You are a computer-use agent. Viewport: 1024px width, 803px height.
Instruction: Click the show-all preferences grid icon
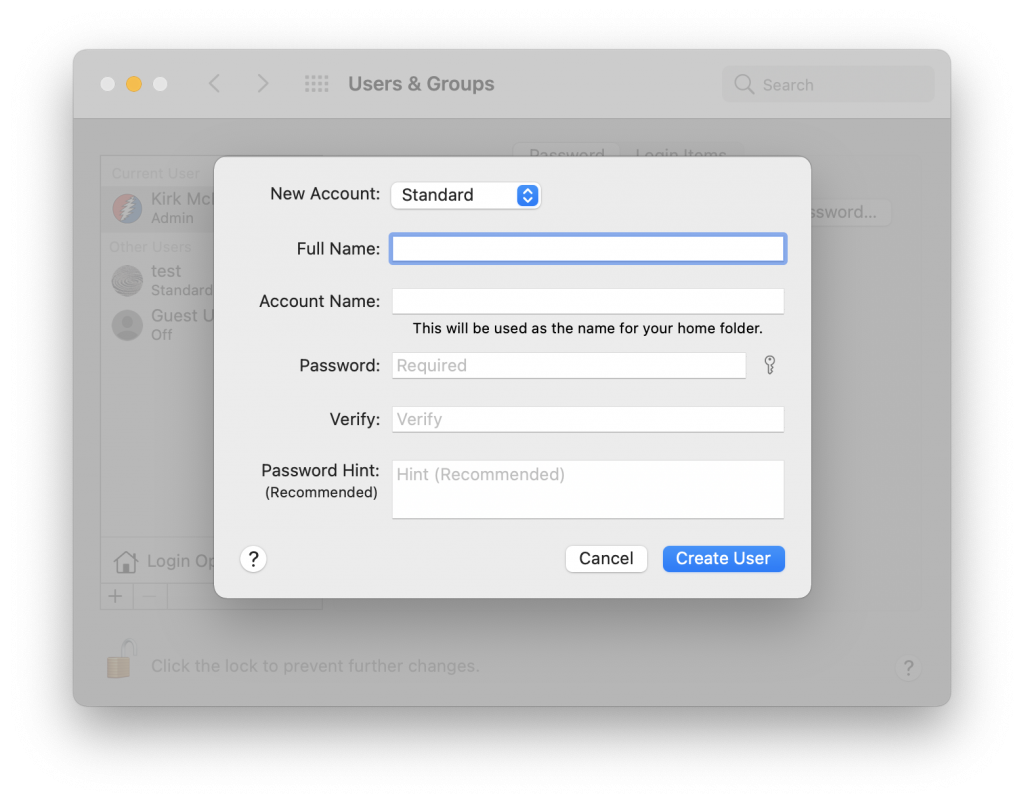317,84
